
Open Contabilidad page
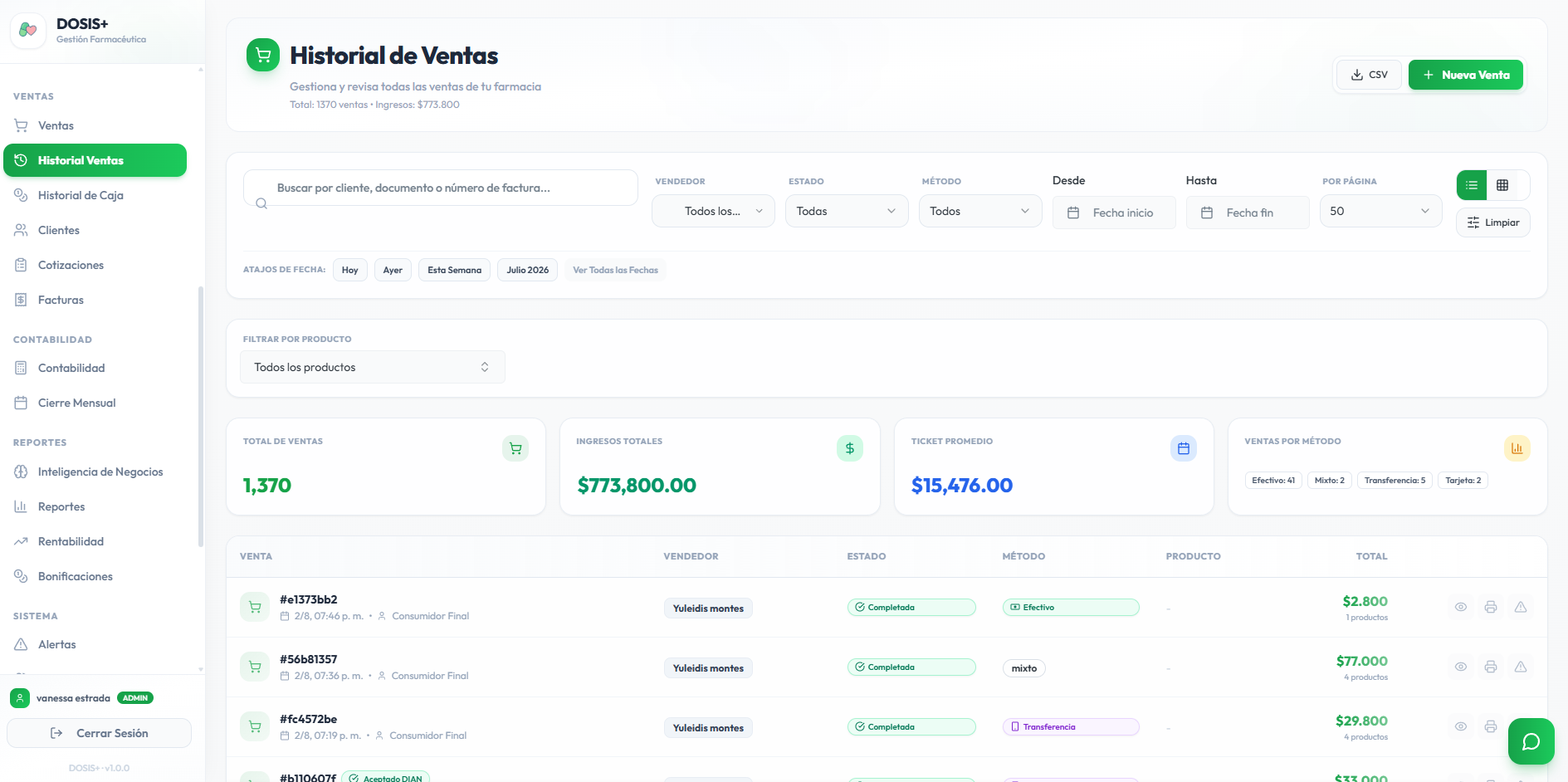click(x=95, y=368)
